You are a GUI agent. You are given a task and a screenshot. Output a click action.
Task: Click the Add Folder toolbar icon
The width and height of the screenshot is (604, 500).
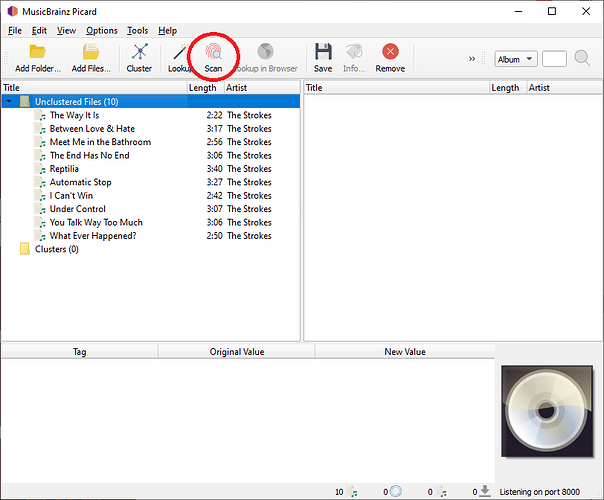[x=38, y=52]
